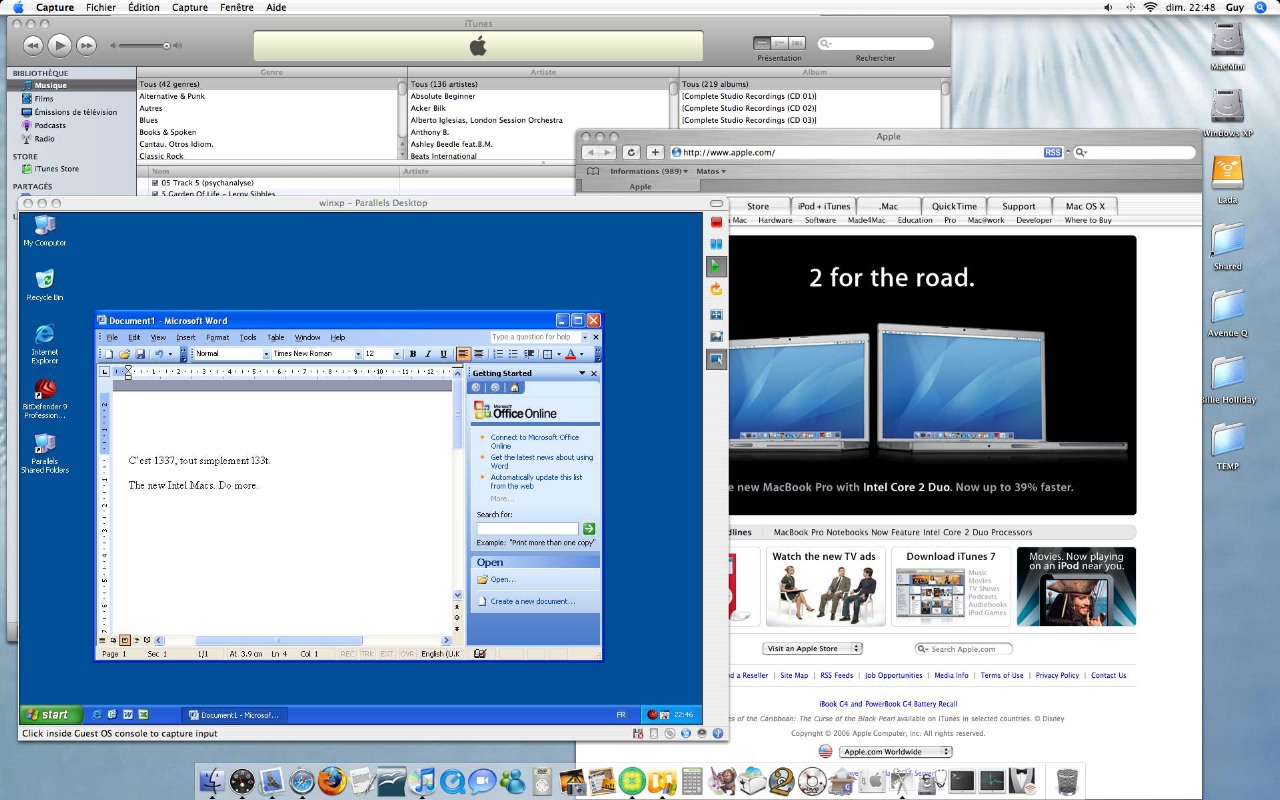Toggle Underline formatting in Word
The height and width of the screenshot is (800, 1280).
pyautogui.click(x=443, y=354)
